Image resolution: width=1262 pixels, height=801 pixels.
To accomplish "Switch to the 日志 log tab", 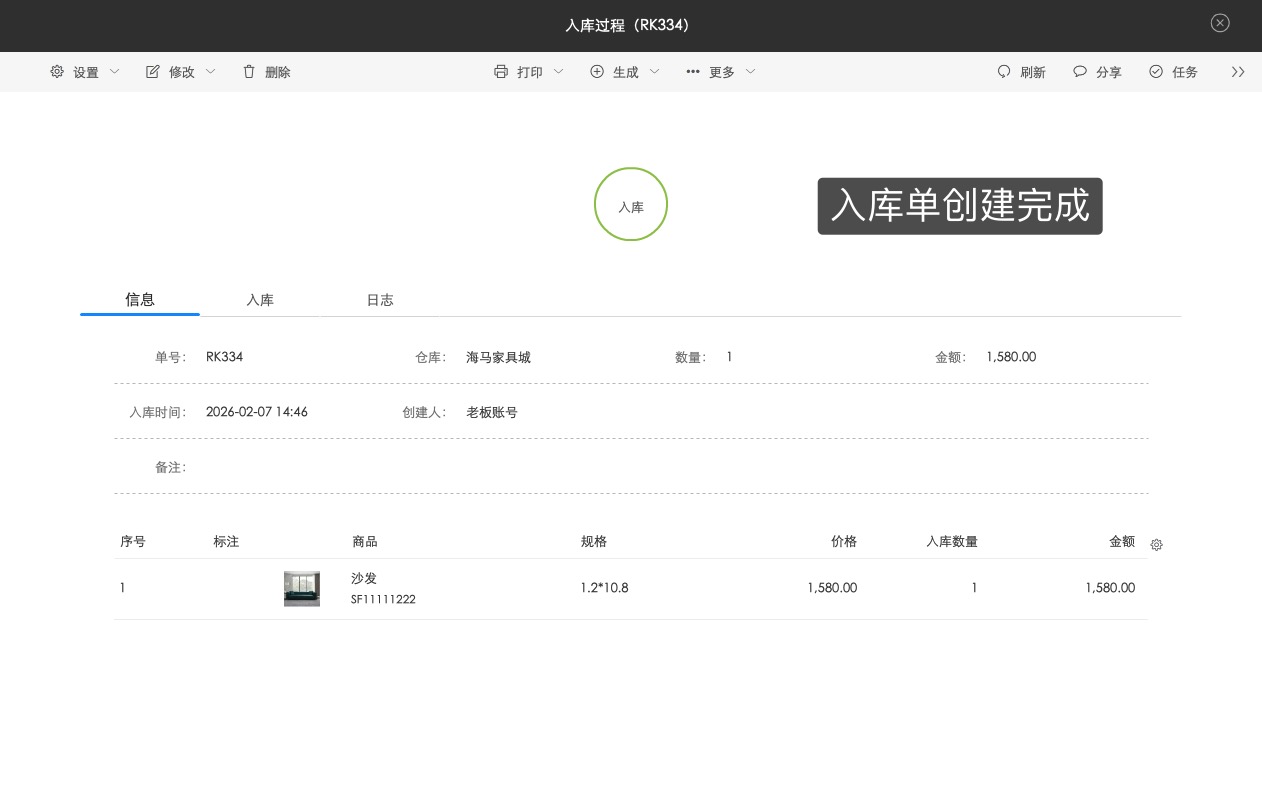I will (380, 299).
